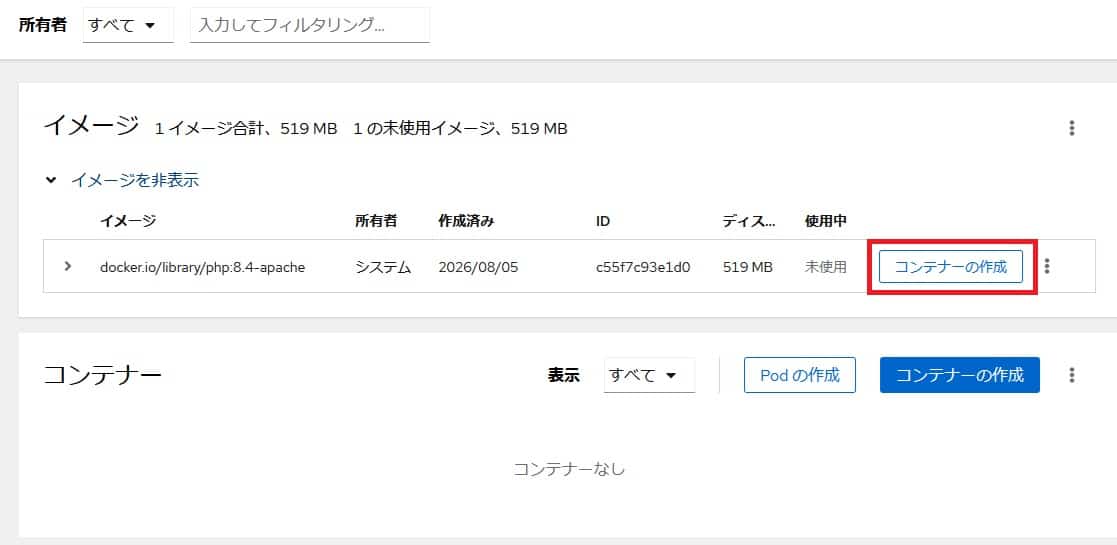Open the kebab menu for Images section
This screenshot has width=1117, height=545.
[x=1071, y=128]
